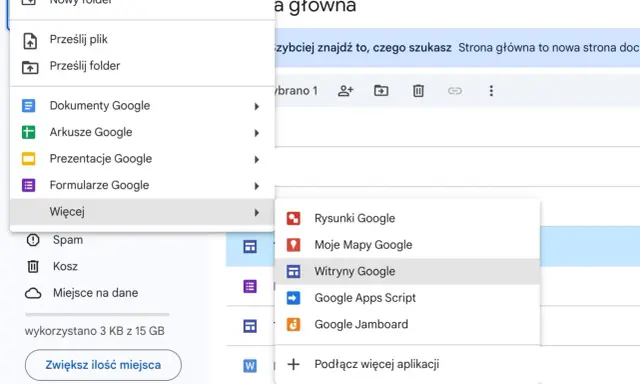
Task: Click the Miejsce na dane cloud icon
Action: (33, 293)
